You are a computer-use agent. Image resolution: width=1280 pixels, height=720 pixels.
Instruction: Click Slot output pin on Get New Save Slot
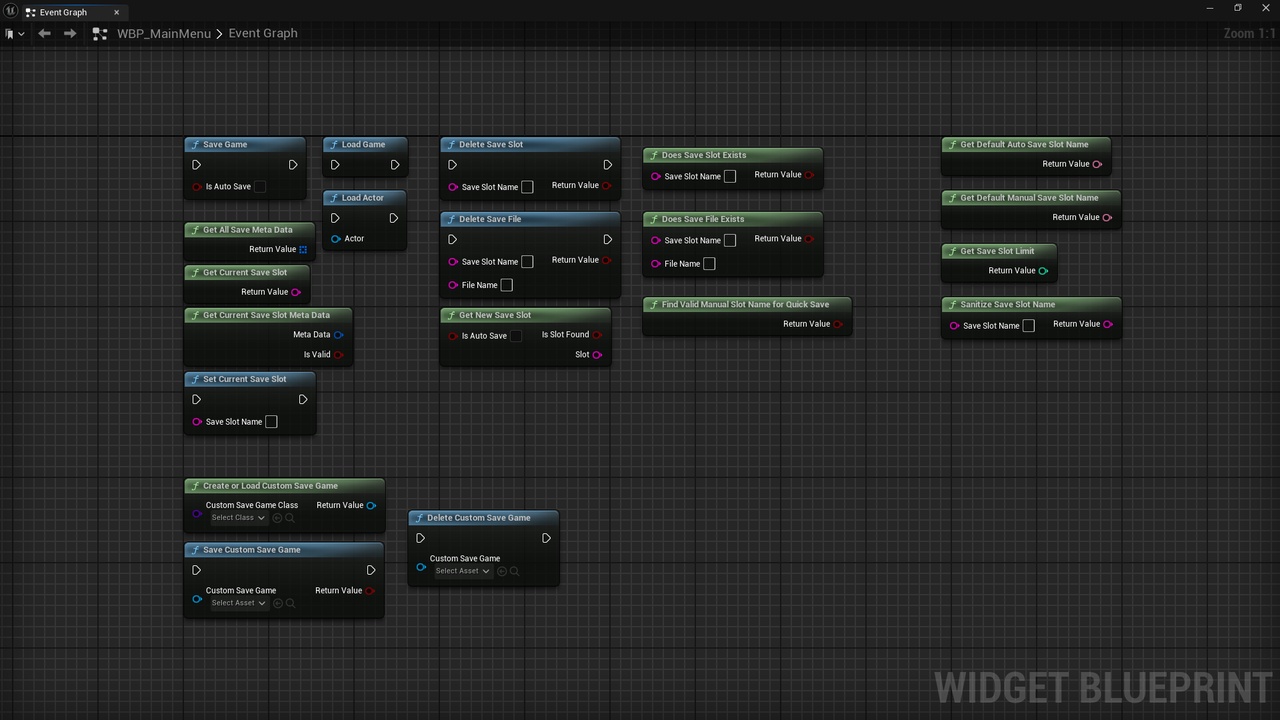tap(597, 355)
